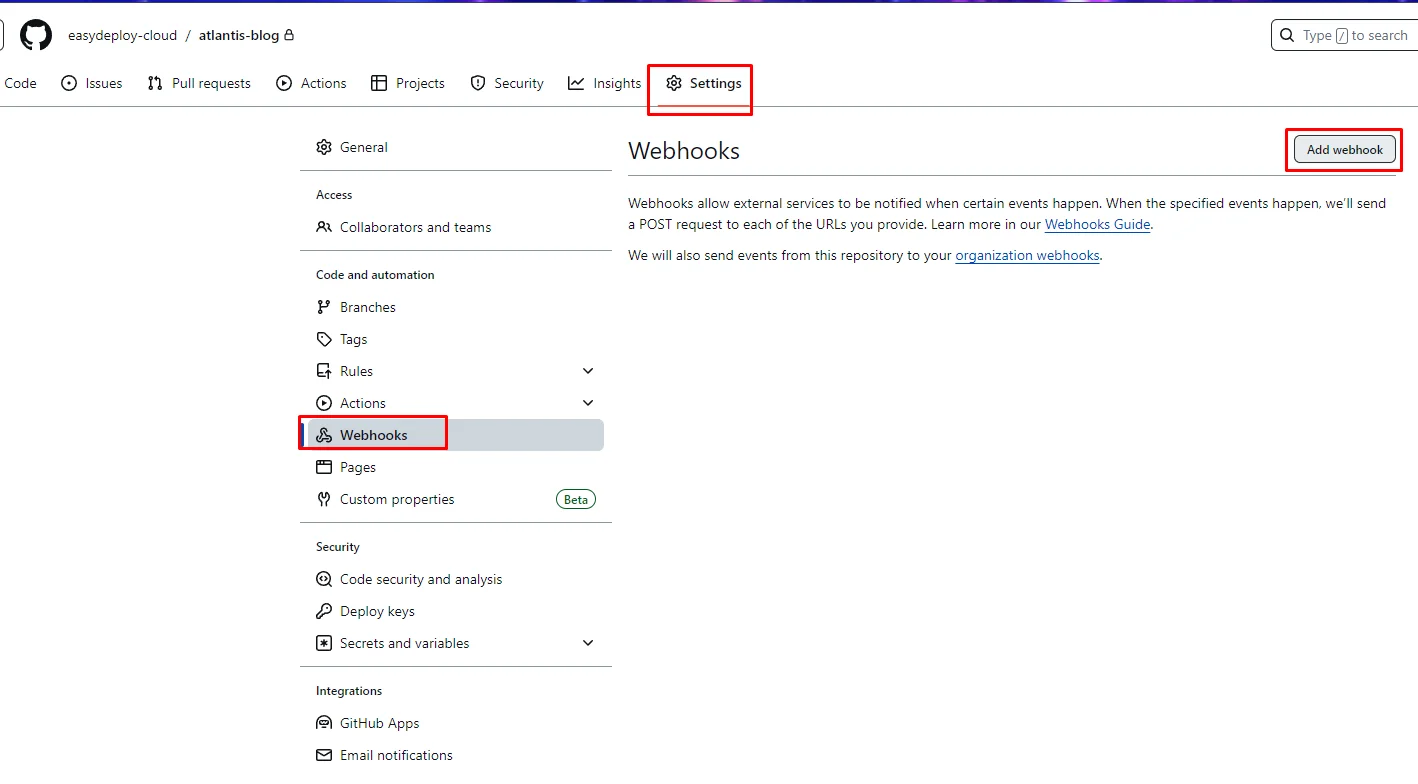Screen dimensions: 1418x784
Task: Click the Projects tab table icon
Action: click(379, 83)
